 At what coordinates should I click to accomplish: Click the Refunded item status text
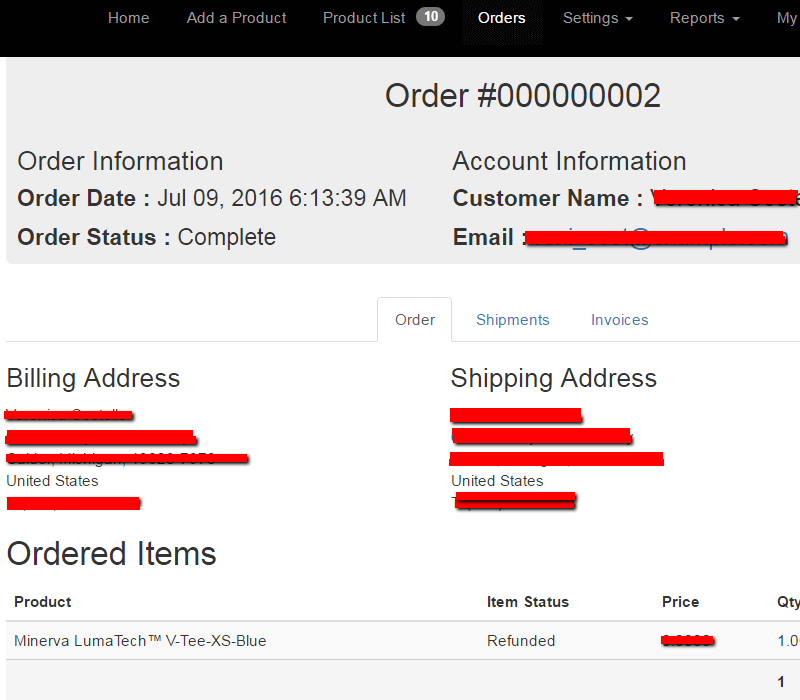[x=521, y=641]
